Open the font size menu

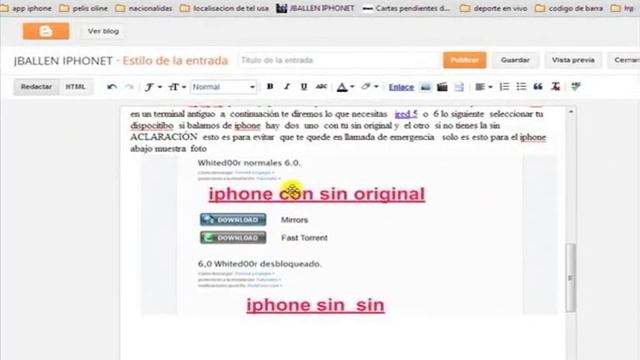click(177, 87)
